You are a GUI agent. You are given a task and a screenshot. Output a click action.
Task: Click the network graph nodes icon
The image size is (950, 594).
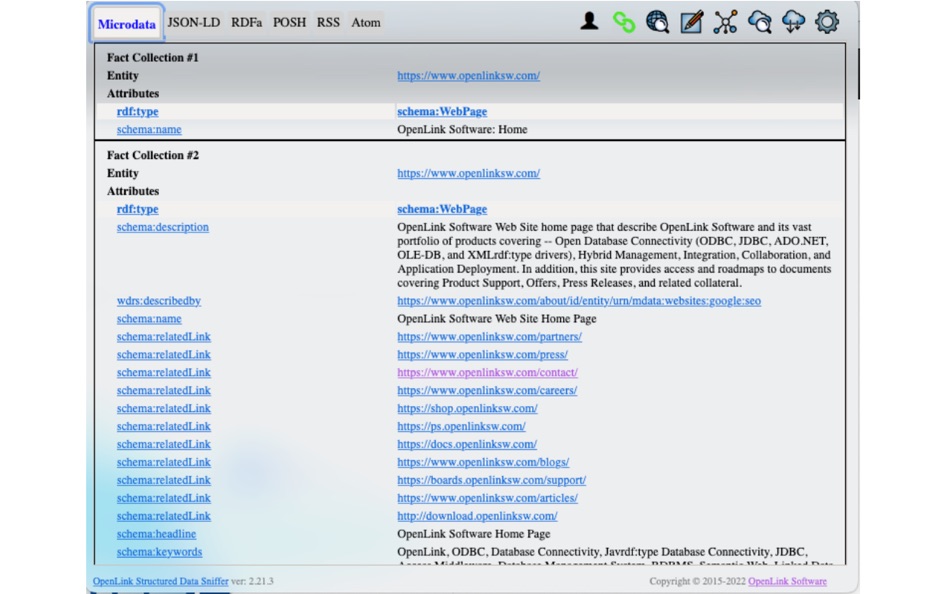coord(725,22)
